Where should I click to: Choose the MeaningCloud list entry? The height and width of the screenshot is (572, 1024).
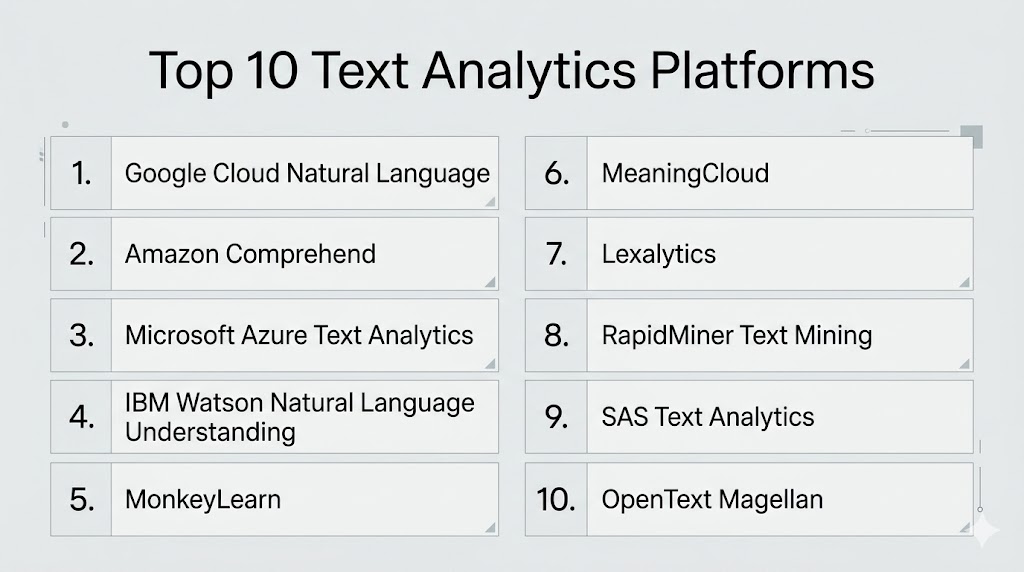(x=685, y=173)
